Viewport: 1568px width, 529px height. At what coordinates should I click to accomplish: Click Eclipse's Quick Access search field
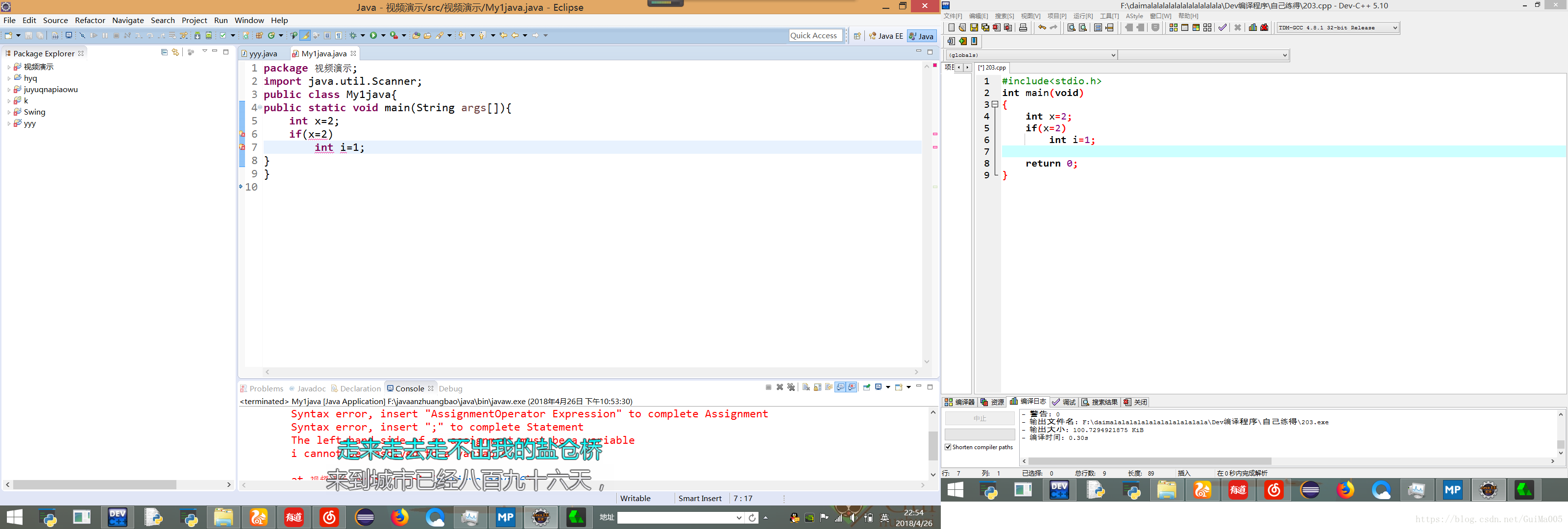[816, 35]
